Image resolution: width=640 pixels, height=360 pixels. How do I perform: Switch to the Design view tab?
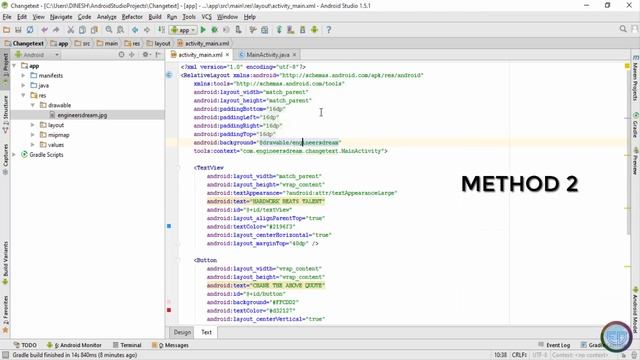[182, 332]
